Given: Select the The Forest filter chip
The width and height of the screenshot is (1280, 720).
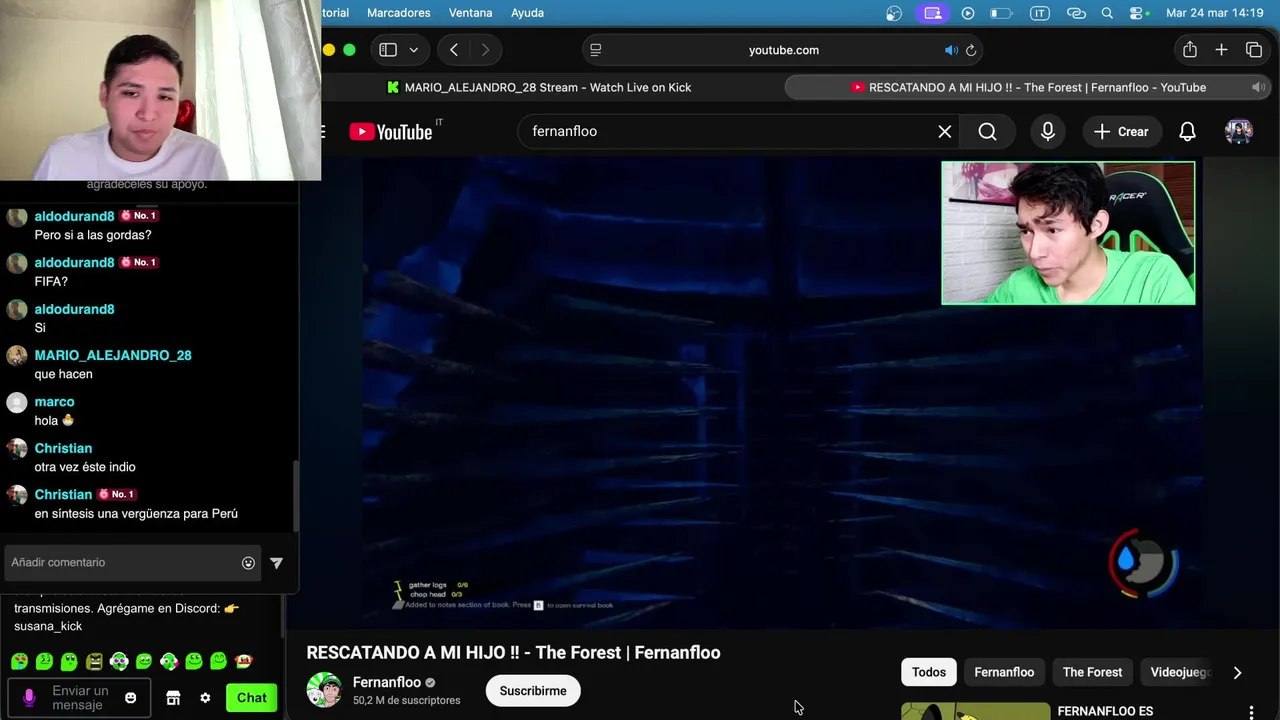Looking at the screenshot, I should pyautogui.click(x=1092, y=672).
